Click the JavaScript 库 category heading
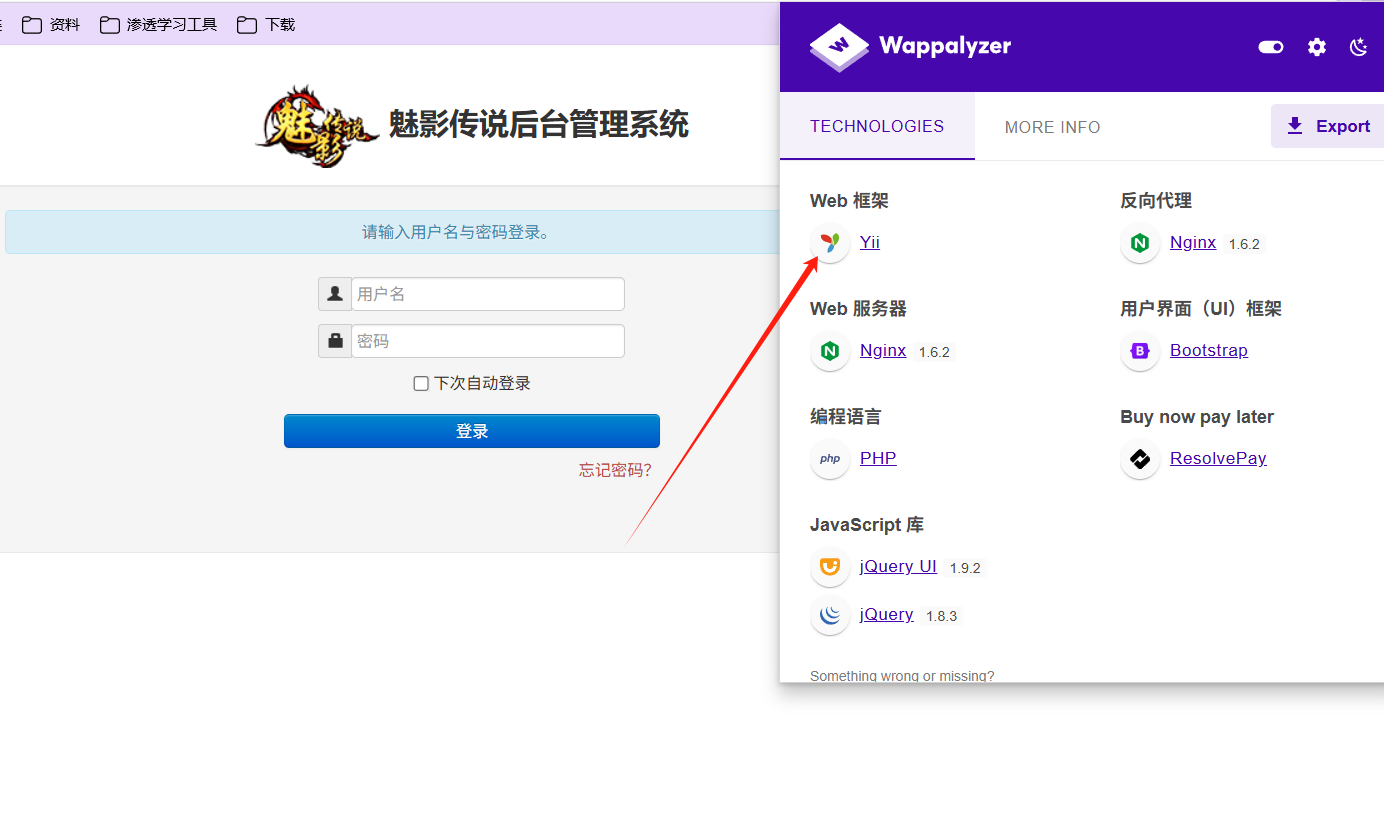 [867, 525]
